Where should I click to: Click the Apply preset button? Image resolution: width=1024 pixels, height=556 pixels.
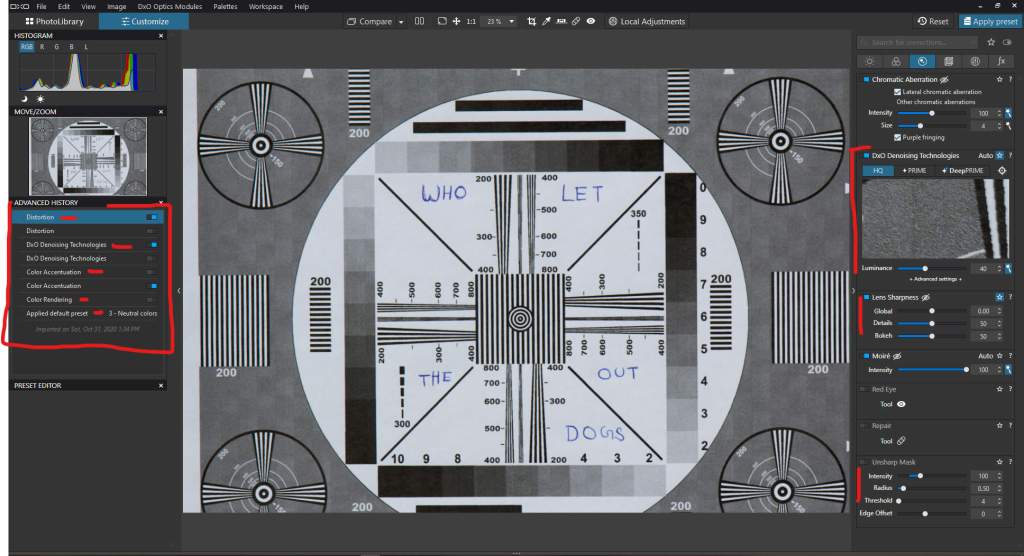tap(991, 21)
